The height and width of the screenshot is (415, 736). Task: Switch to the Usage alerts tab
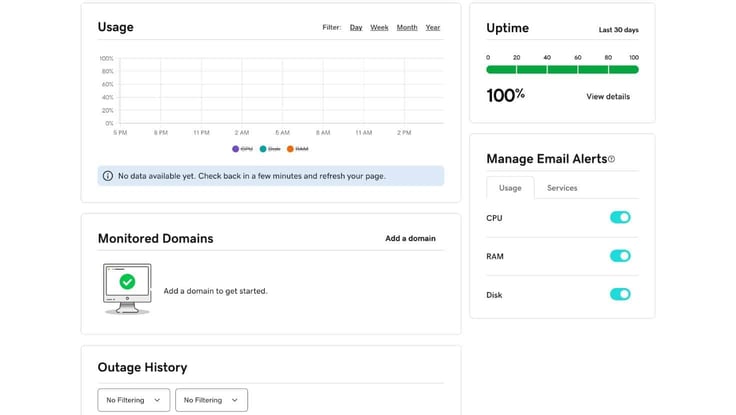(x=510, y=188)
